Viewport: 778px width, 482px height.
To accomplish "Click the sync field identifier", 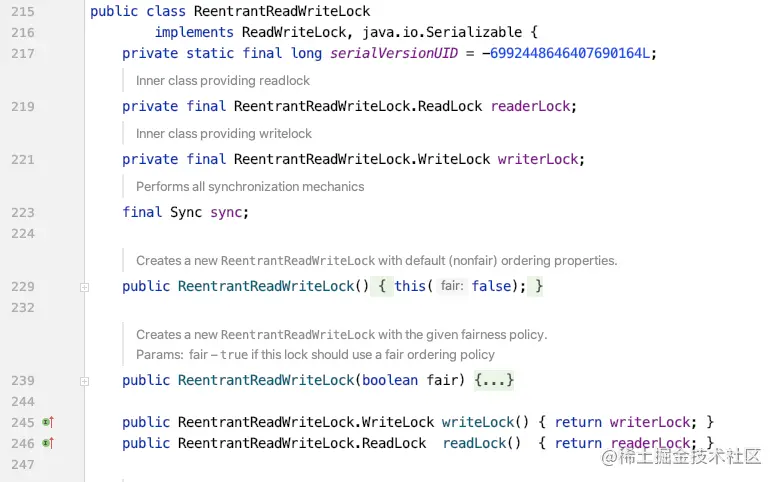I will [x=226, y=212].
